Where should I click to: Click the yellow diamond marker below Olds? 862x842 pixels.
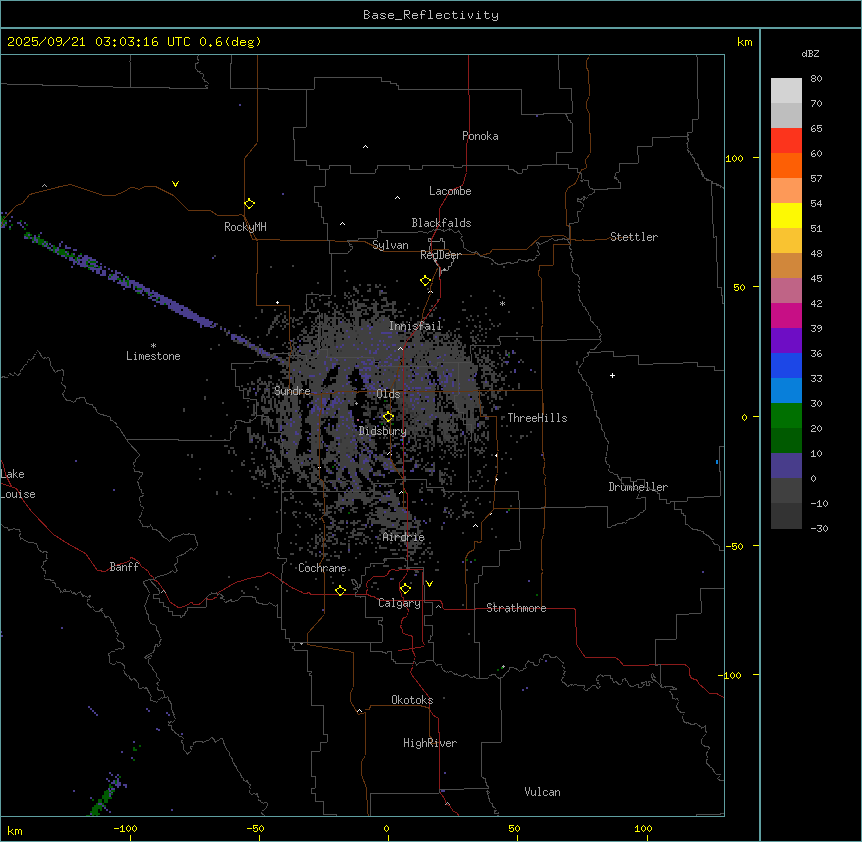(x=388, y=417)
